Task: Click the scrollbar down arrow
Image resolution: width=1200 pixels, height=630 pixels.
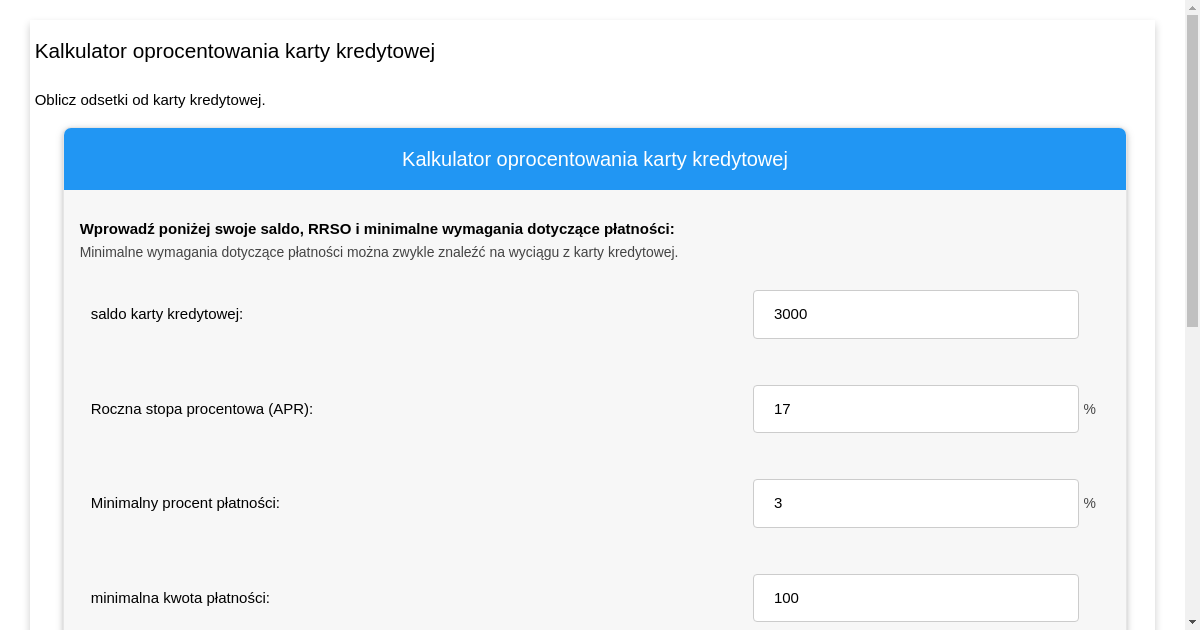Action: (x=1193, y=622)
